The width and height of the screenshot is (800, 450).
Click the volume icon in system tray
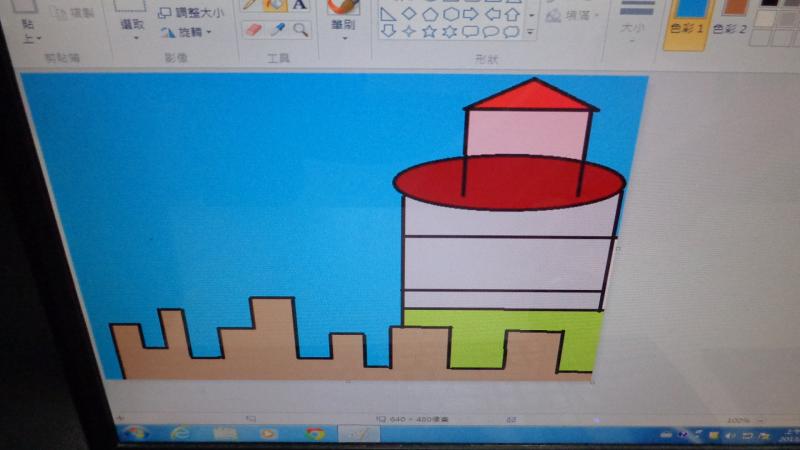coord(731,436)
